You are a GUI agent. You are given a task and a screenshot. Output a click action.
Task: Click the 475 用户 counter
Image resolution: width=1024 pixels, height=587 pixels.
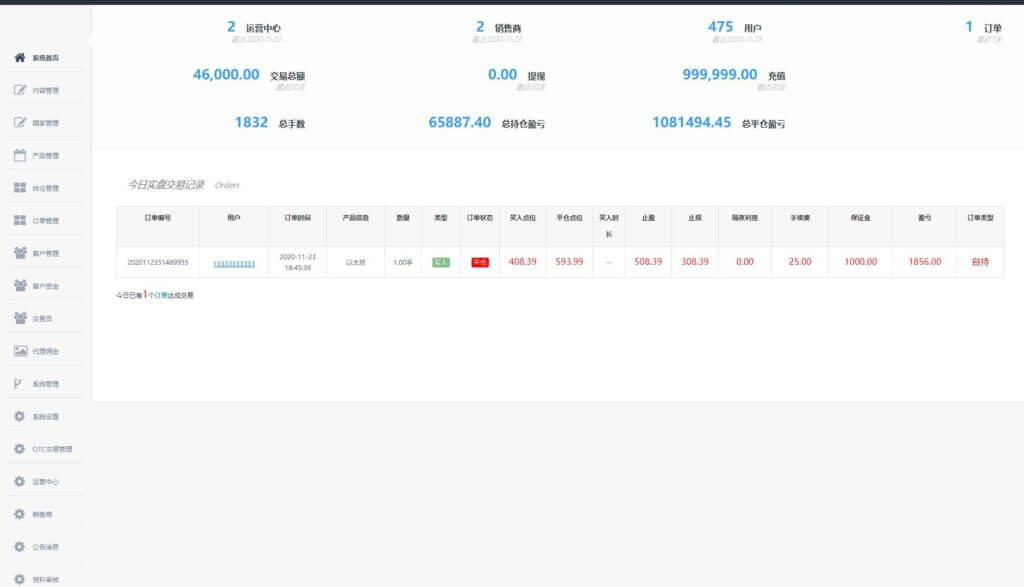pos(735,29)
